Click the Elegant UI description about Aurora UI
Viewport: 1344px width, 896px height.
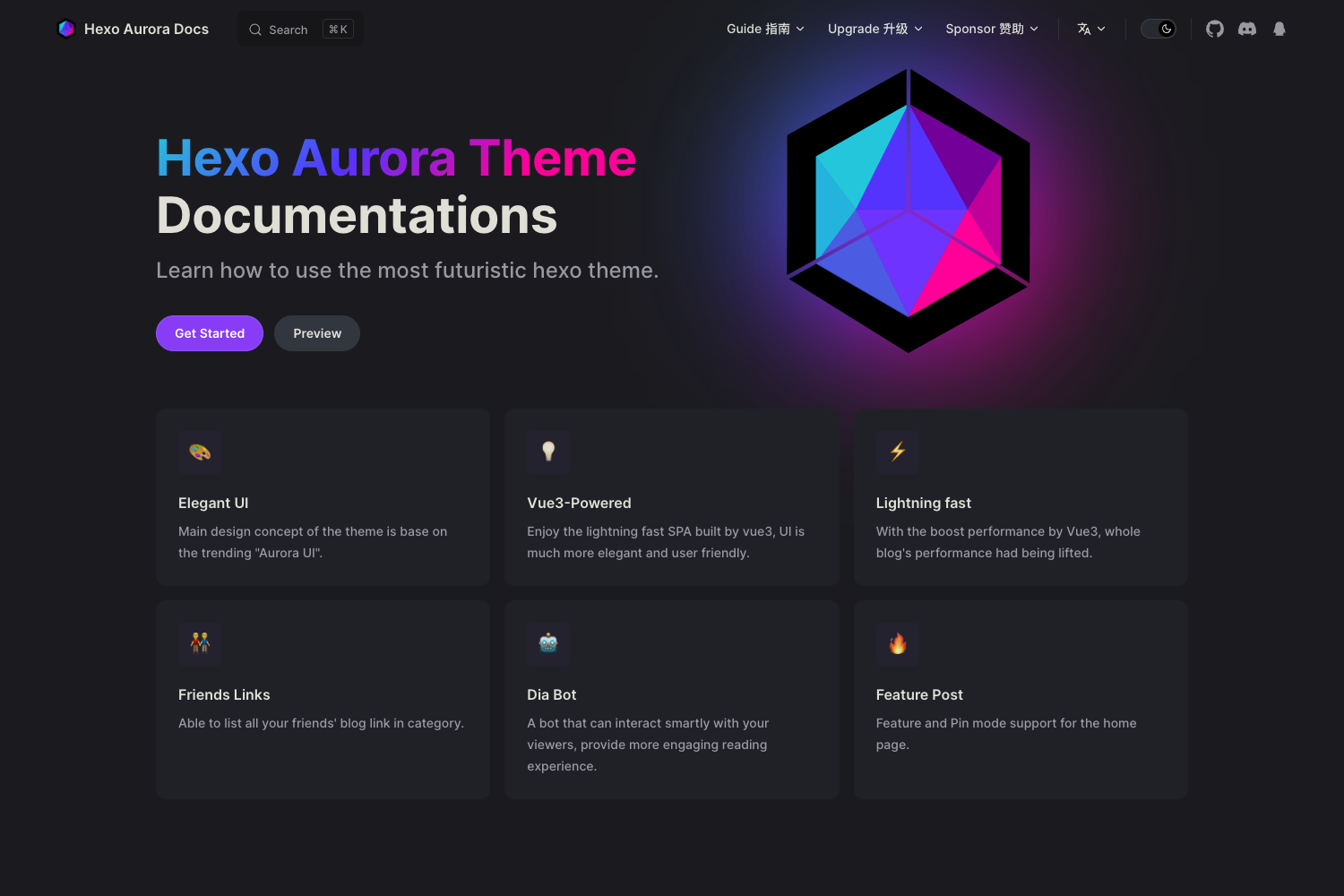click(x=313, y=542)
